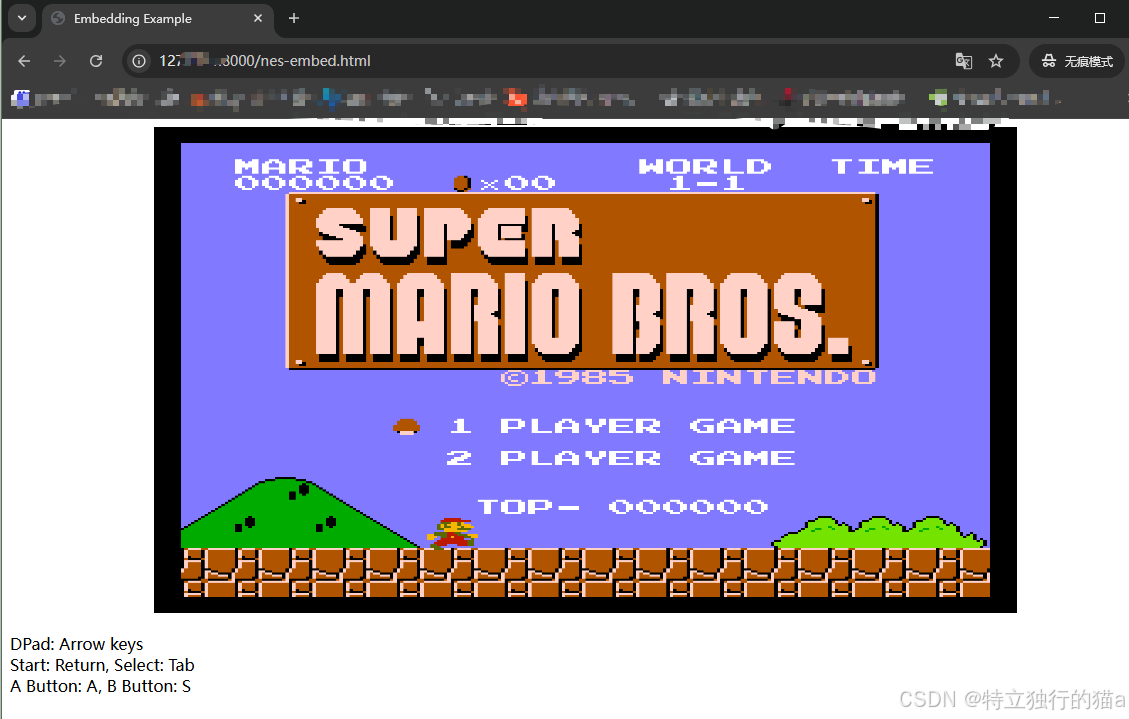Viewport: 1129px width, 719px height.
Task: Open a new tab with plus button
Action: click(294, 18)
